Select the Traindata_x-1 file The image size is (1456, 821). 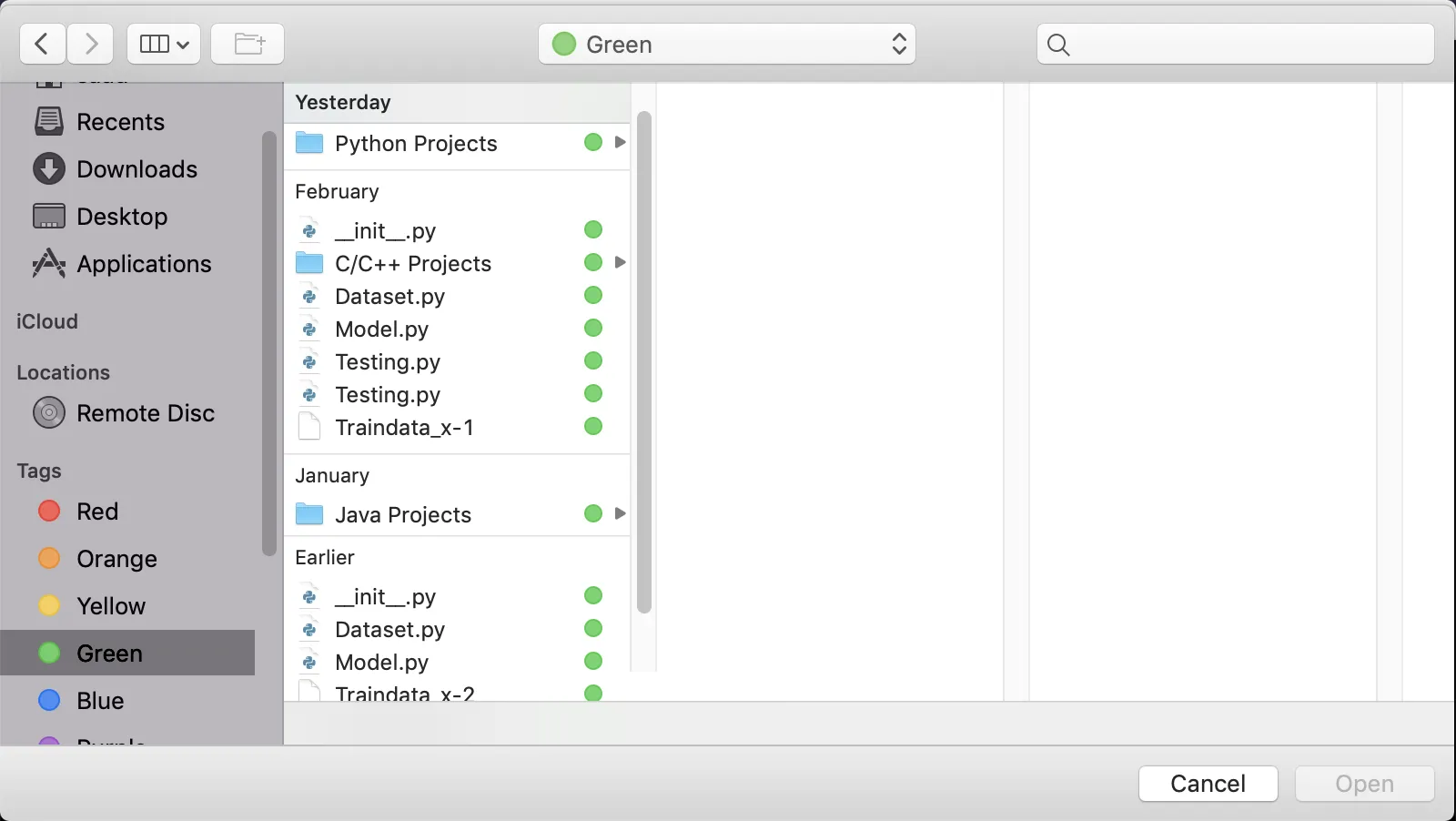click(404, 428)
